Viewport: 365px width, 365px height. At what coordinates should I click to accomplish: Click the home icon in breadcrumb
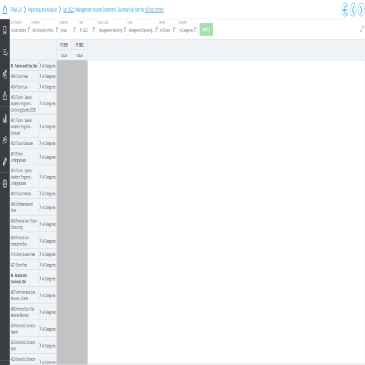click(5, 10)
